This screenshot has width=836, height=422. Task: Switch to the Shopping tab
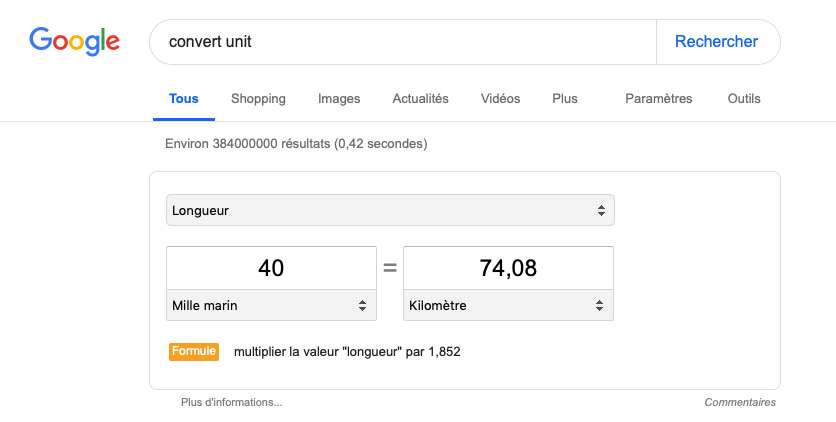[258, 99]
